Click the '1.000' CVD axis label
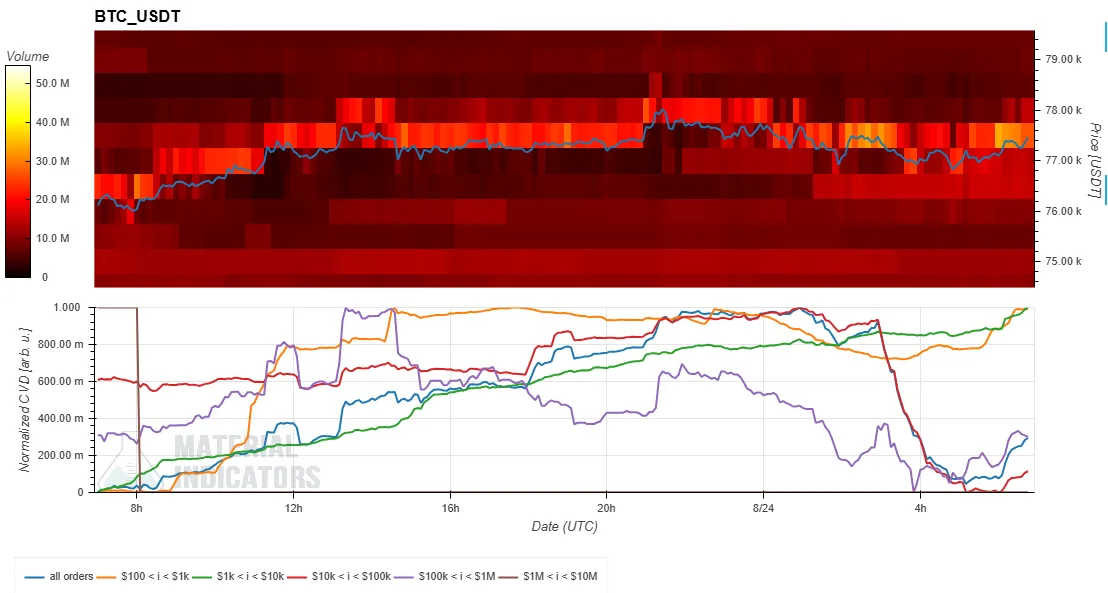Image resolution: width=1108 pixels, height=593 pixels. 69,307
